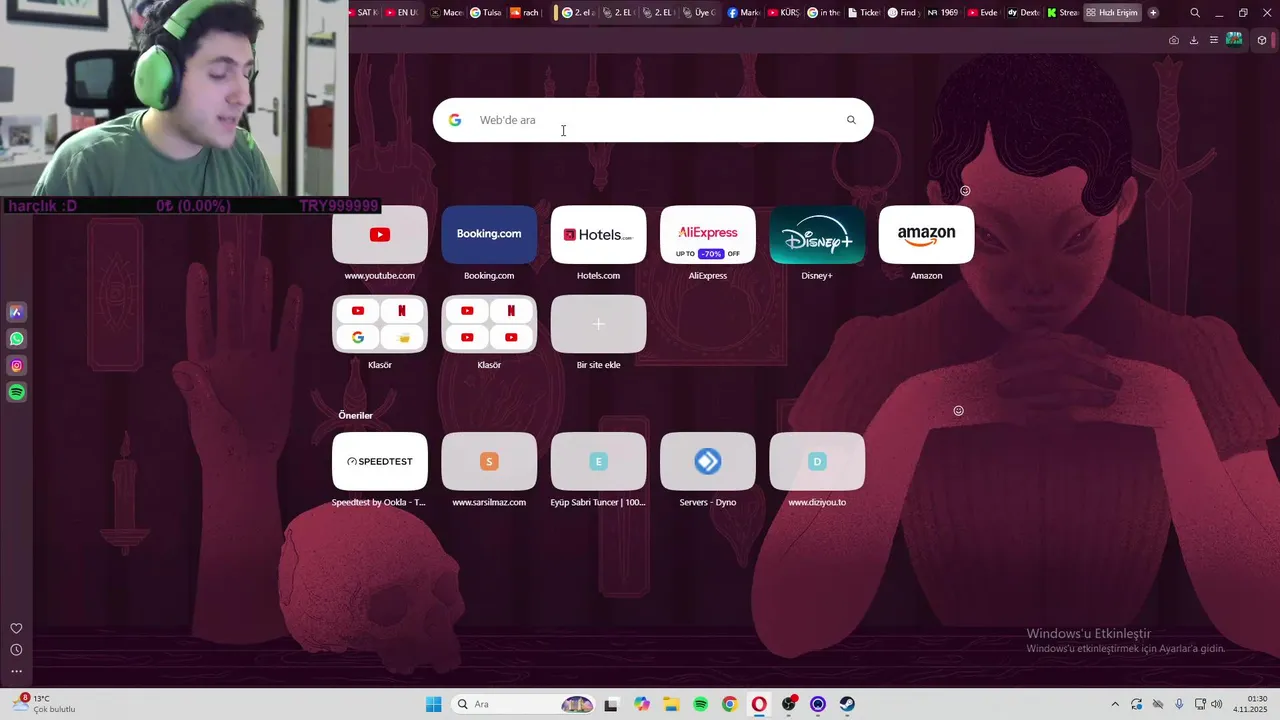Image resolution: width=1280 pixels, height=720 pixels.
Task: Switch to the Dexte tab
Action: [1024, 13]
